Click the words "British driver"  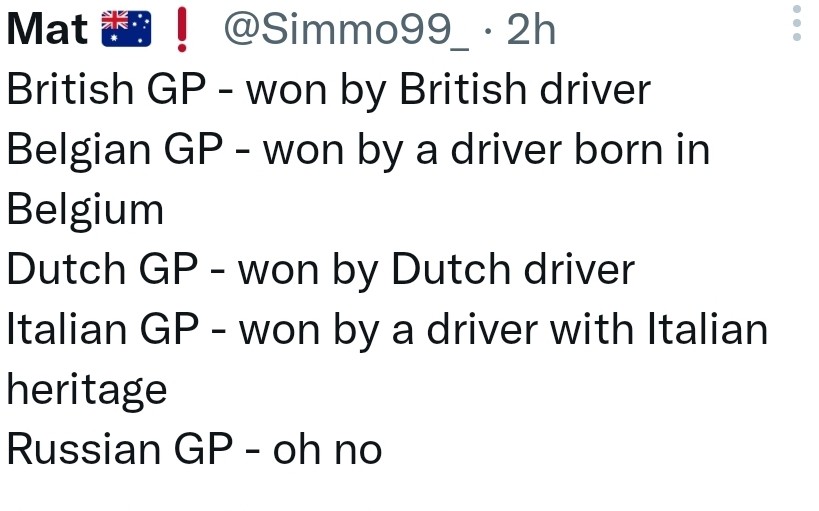[x=525, y=90]
